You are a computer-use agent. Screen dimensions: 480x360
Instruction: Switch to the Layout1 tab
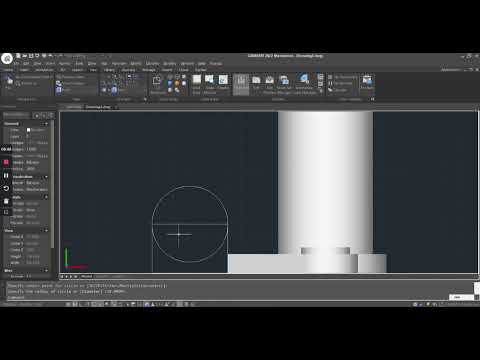pyautogui.click(x=102, y=276)
